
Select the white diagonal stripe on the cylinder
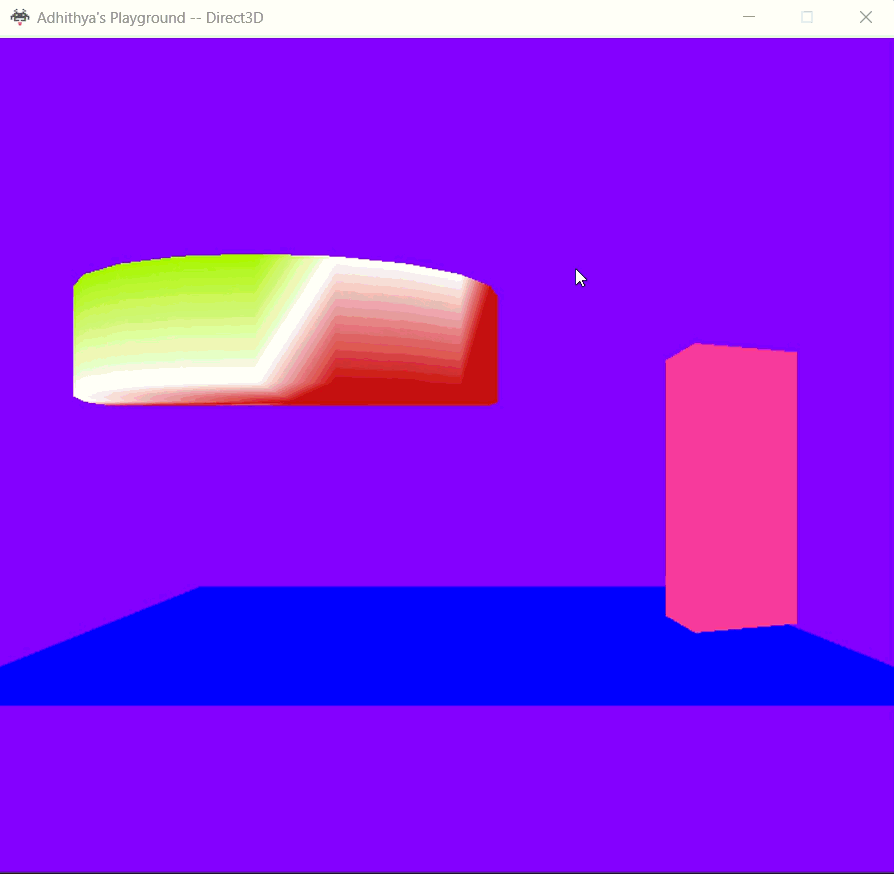[295, 320]
